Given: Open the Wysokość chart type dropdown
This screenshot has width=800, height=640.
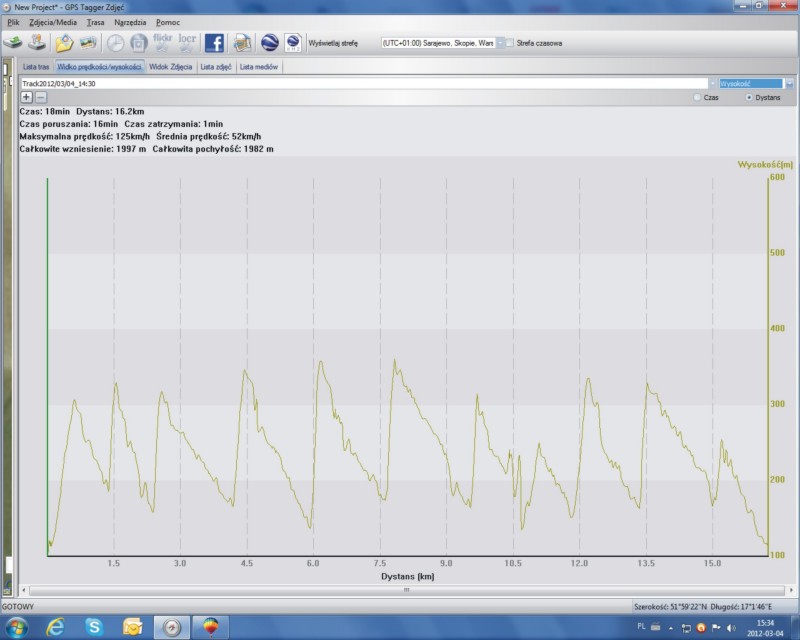Looking at the screenshot, I should 789,83.
